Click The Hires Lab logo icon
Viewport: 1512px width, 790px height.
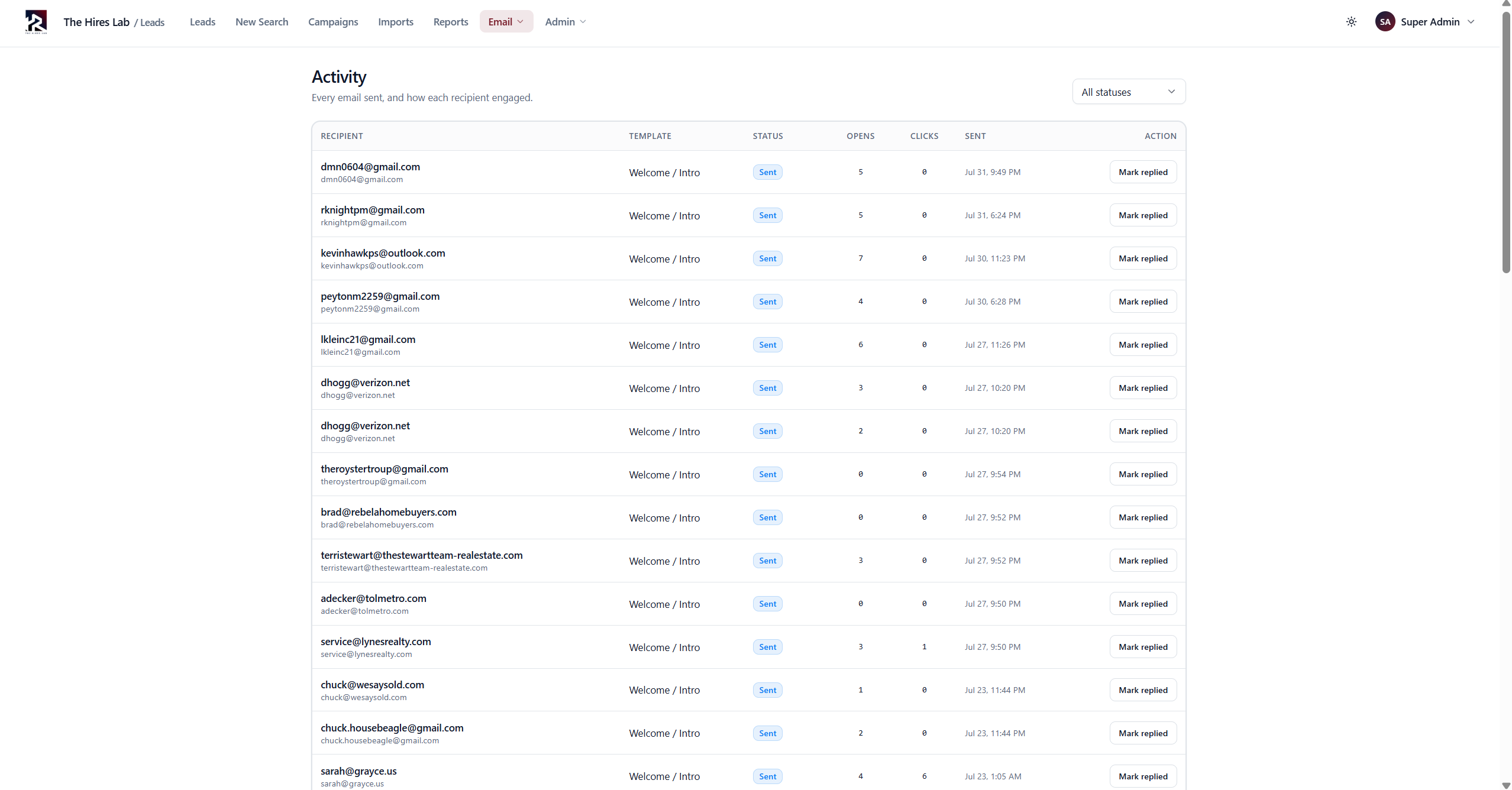click(36, 22)
